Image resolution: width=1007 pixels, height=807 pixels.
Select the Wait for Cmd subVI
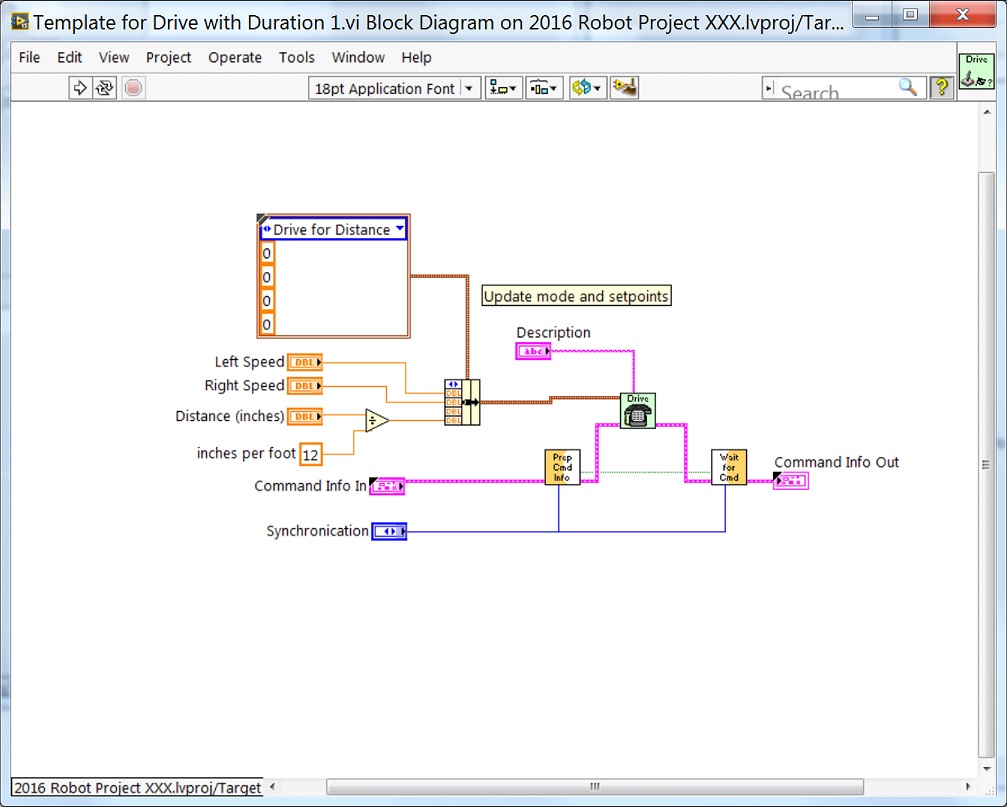point(729,468)
